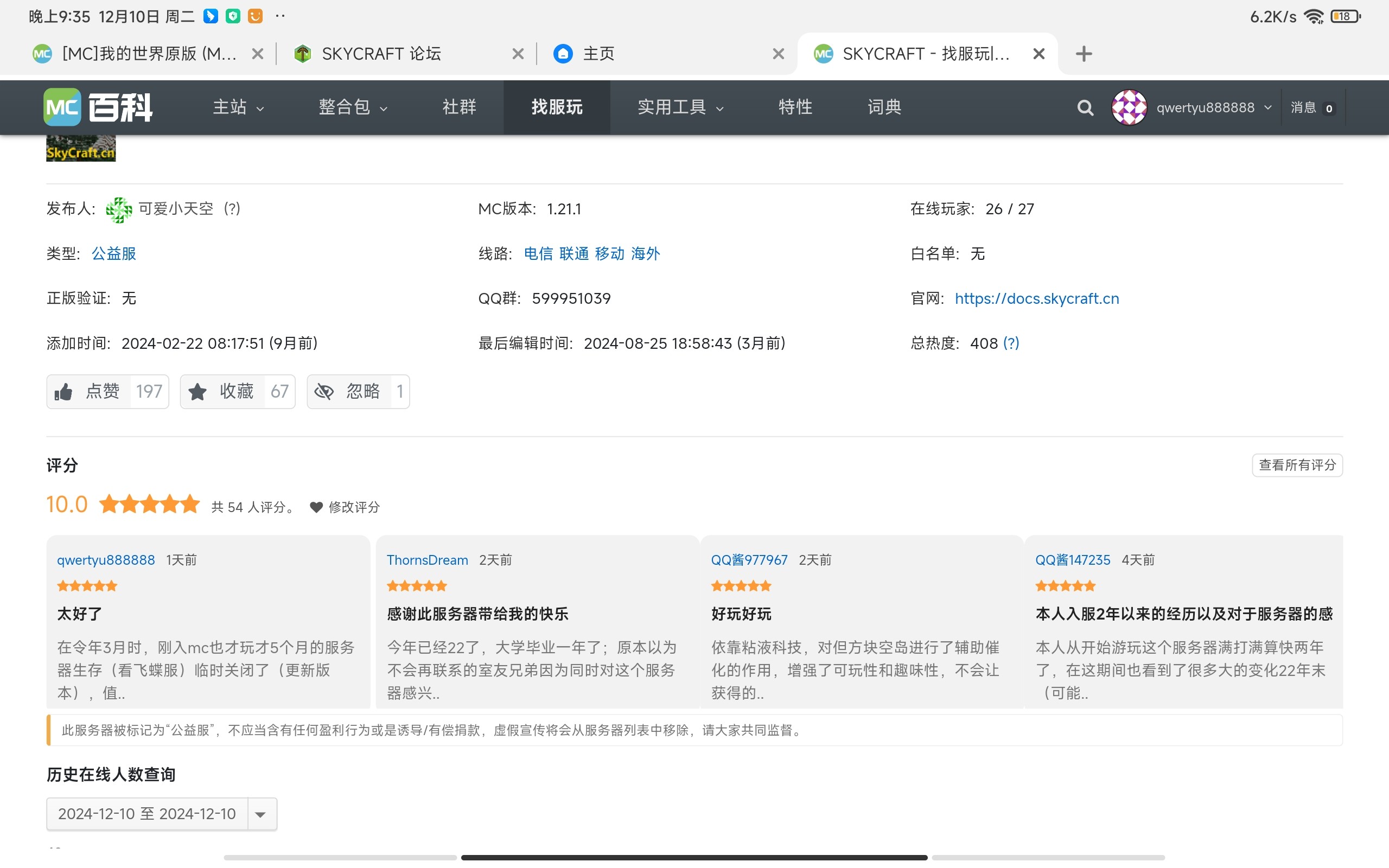Click the overall five-star rating display
Viewport: 1389px width, 868px height.
[149, 505]
